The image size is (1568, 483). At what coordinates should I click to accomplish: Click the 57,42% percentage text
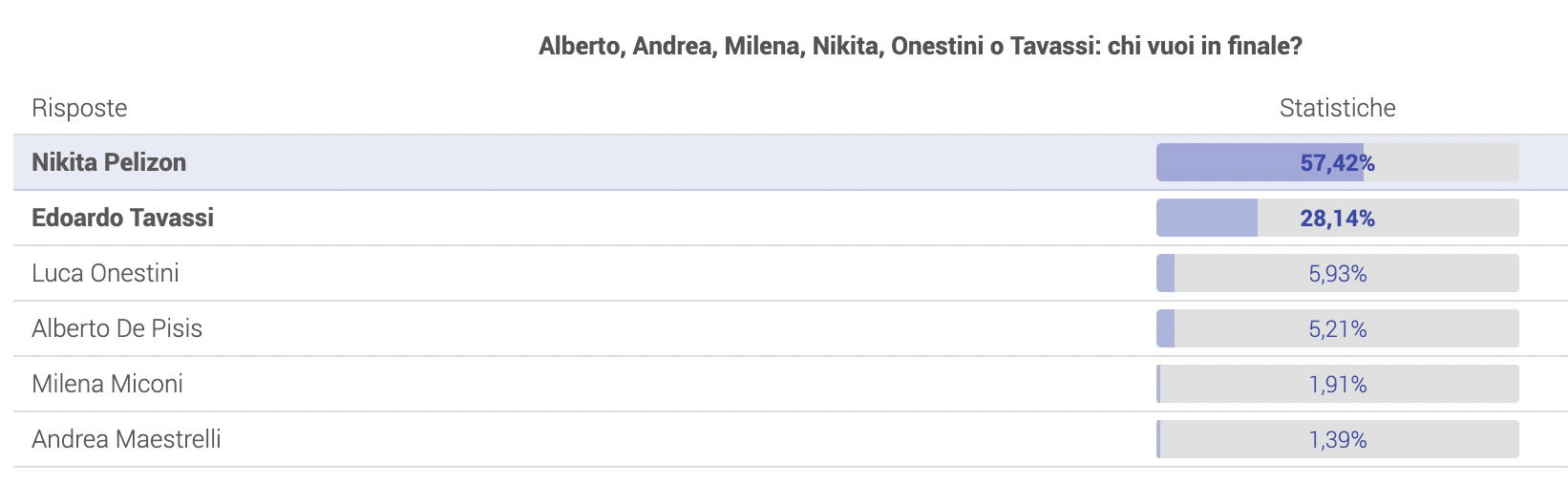[1337, 163]
